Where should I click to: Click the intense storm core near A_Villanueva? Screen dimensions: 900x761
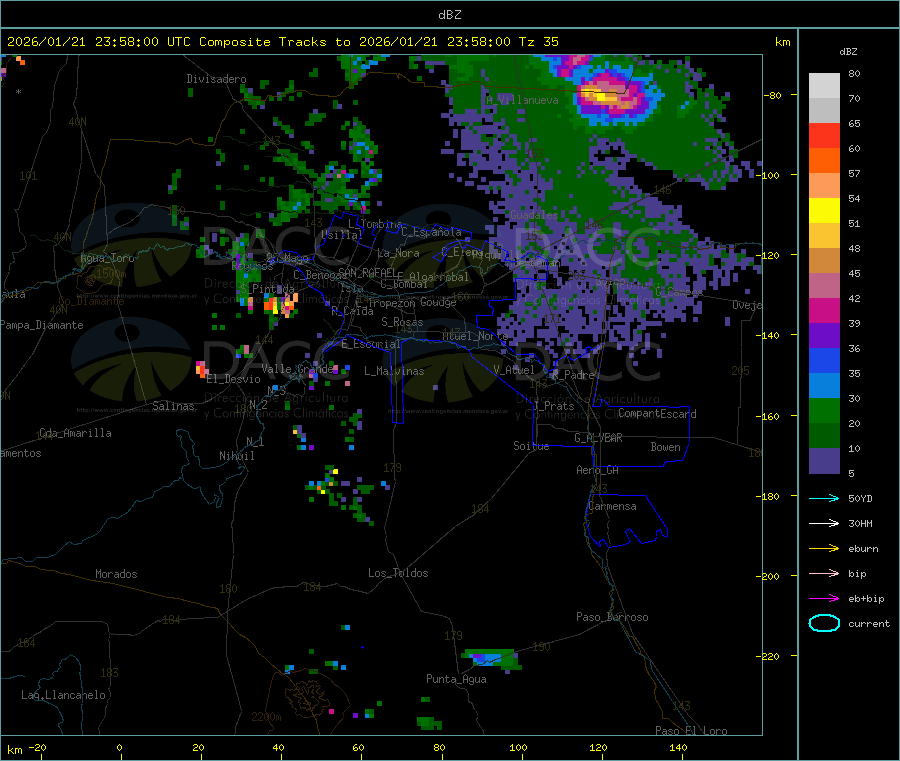tap(607, 95)
